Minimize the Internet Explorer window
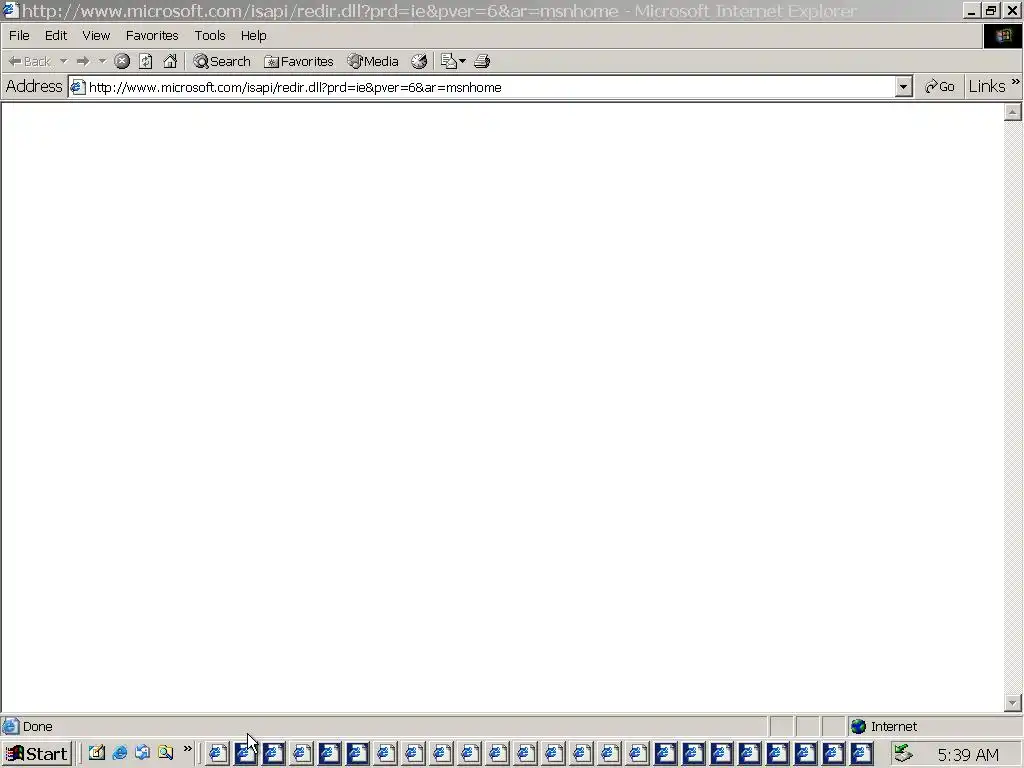 coord(972,10)
